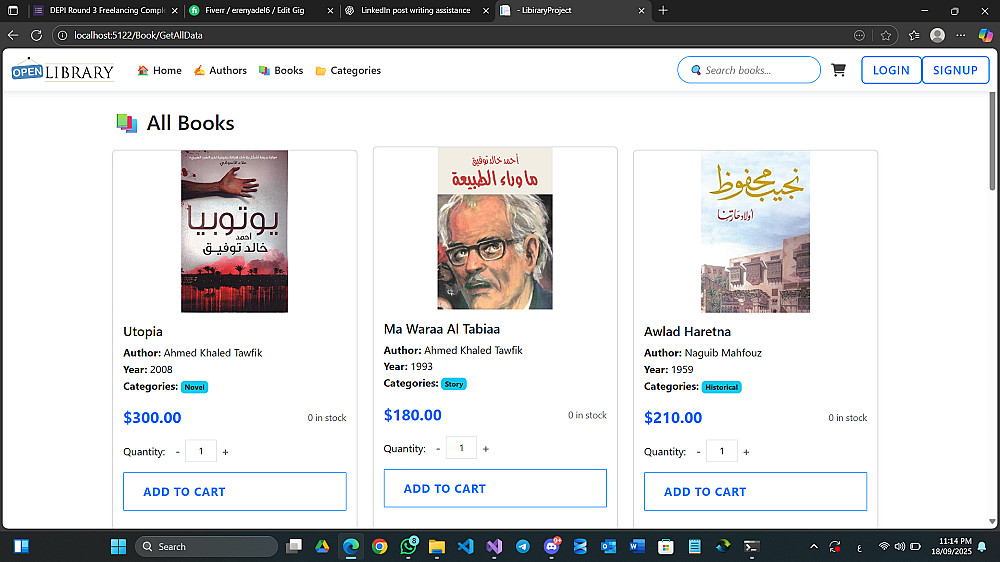Viewport: 1000px width, 562px height.
Task: Open Microsoft Word from taskbar
Action: (636, 546)
